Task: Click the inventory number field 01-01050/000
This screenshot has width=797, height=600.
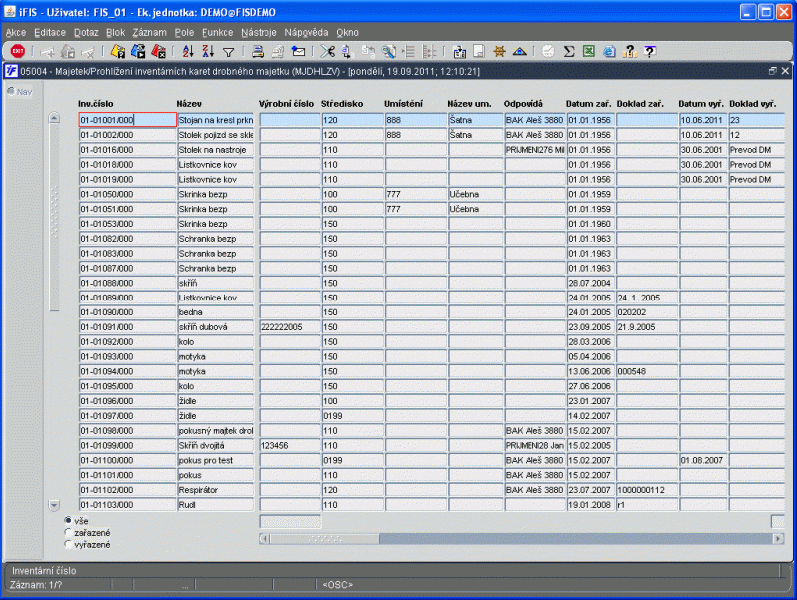Action: coord(127,195)
